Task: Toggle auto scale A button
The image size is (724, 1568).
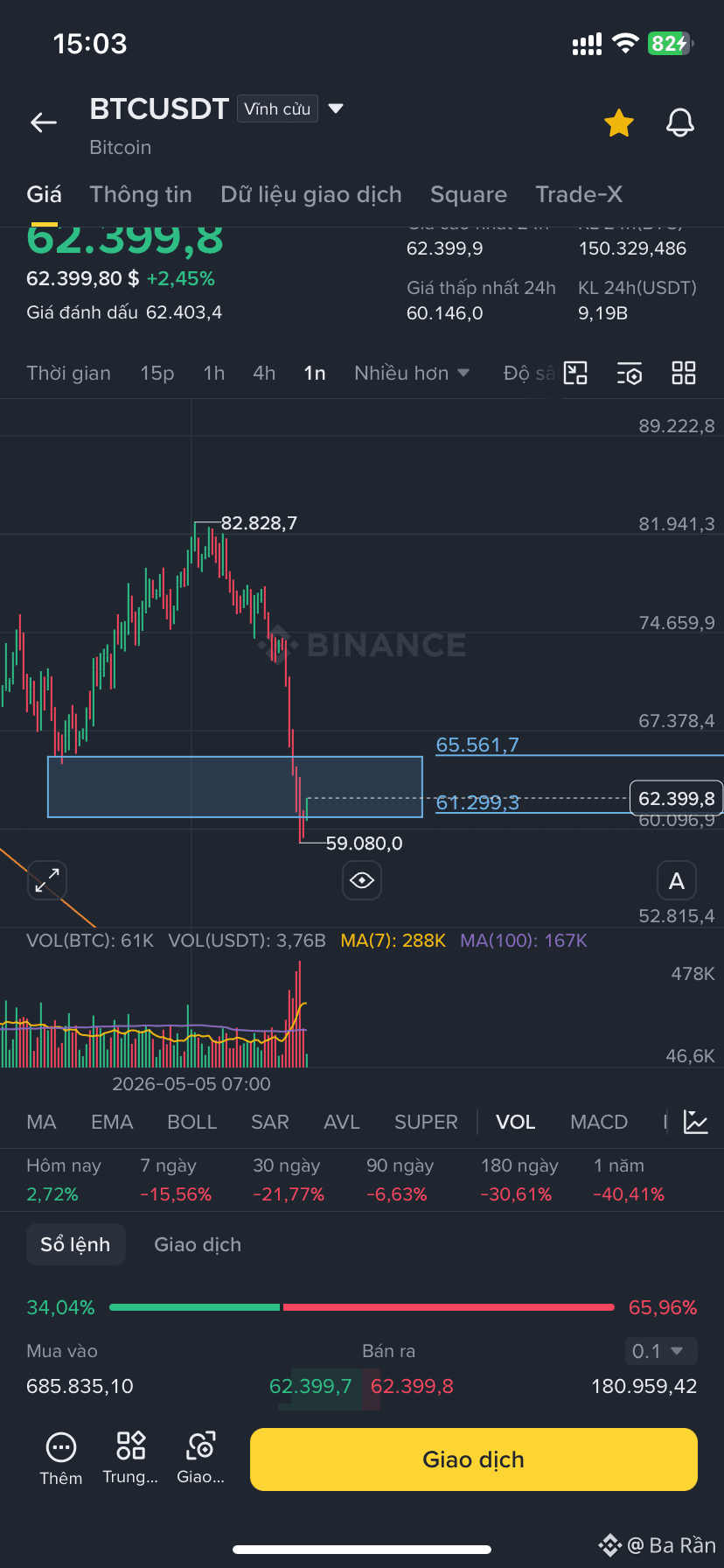Action: point(677,880)
